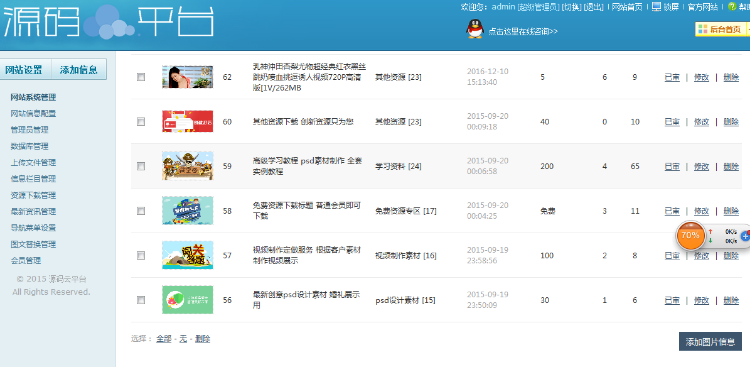Image resolution: width=750 pixels, height=367 pixels.
Task: Click 无 to deselect all rows
Action: [183, 339]
